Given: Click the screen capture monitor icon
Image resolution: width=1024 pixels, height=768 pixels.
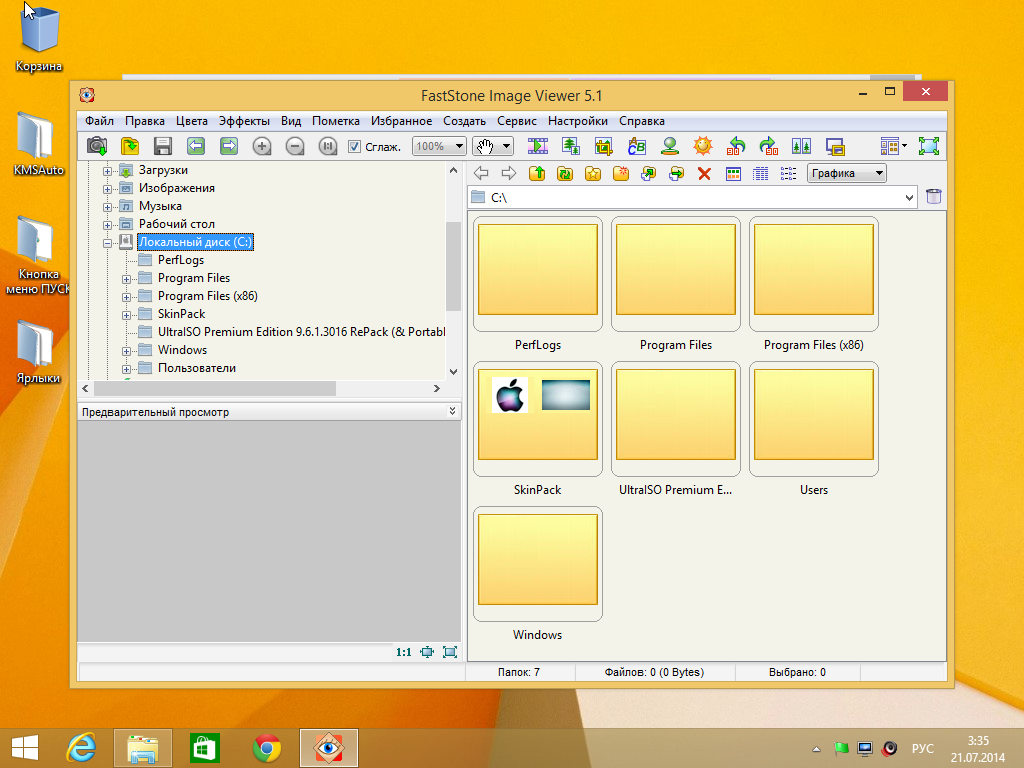Looking at the screenshot, I should click(835, 146).
